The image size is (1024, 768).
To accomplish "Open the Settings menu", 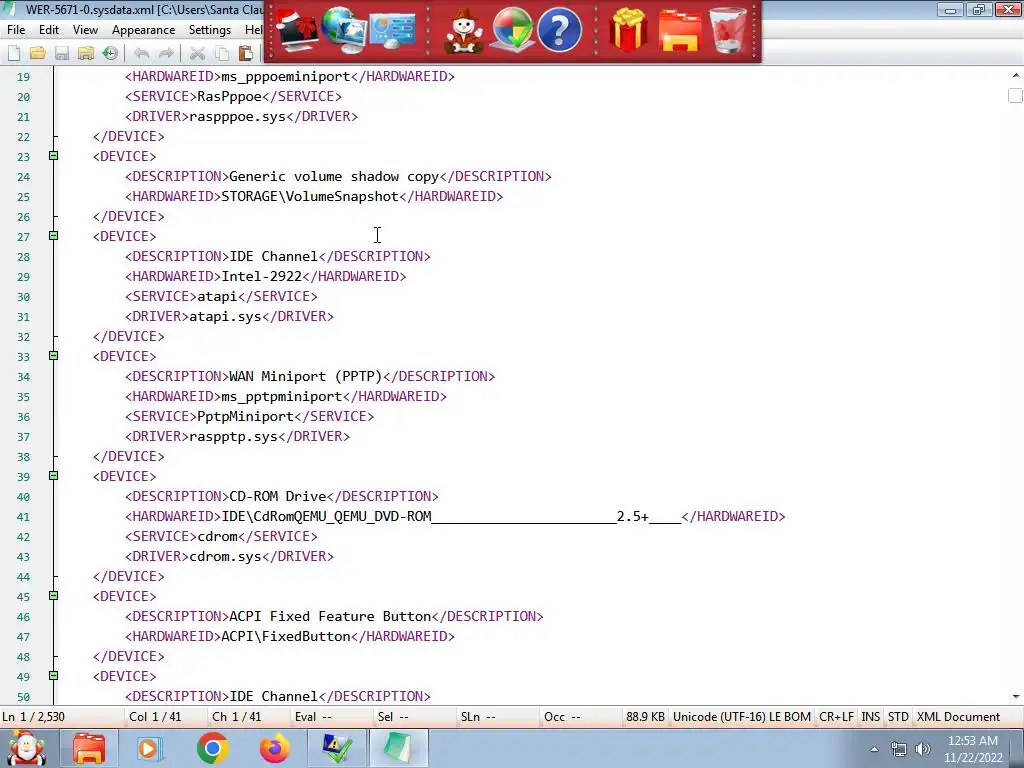I will [x=210, y=30].
